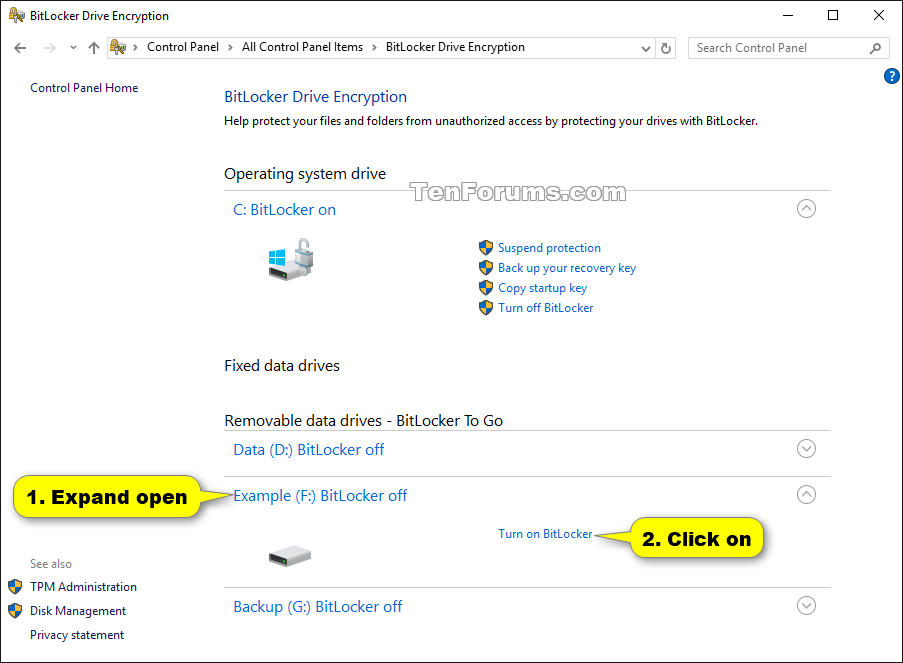Select All Control Panel Items breadcrumb
This screenshot has width=903, height=663.
(x=302, y=47)
